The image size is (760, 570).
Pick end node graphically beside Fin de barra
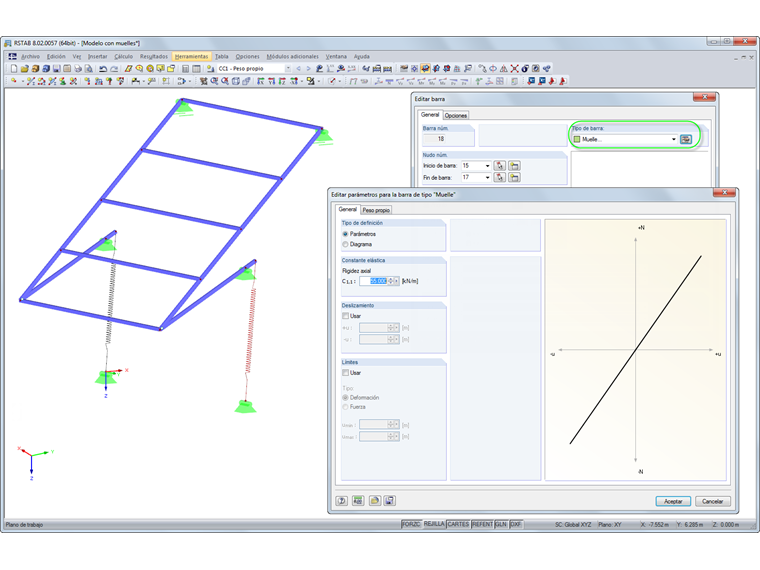click(499, 177)
